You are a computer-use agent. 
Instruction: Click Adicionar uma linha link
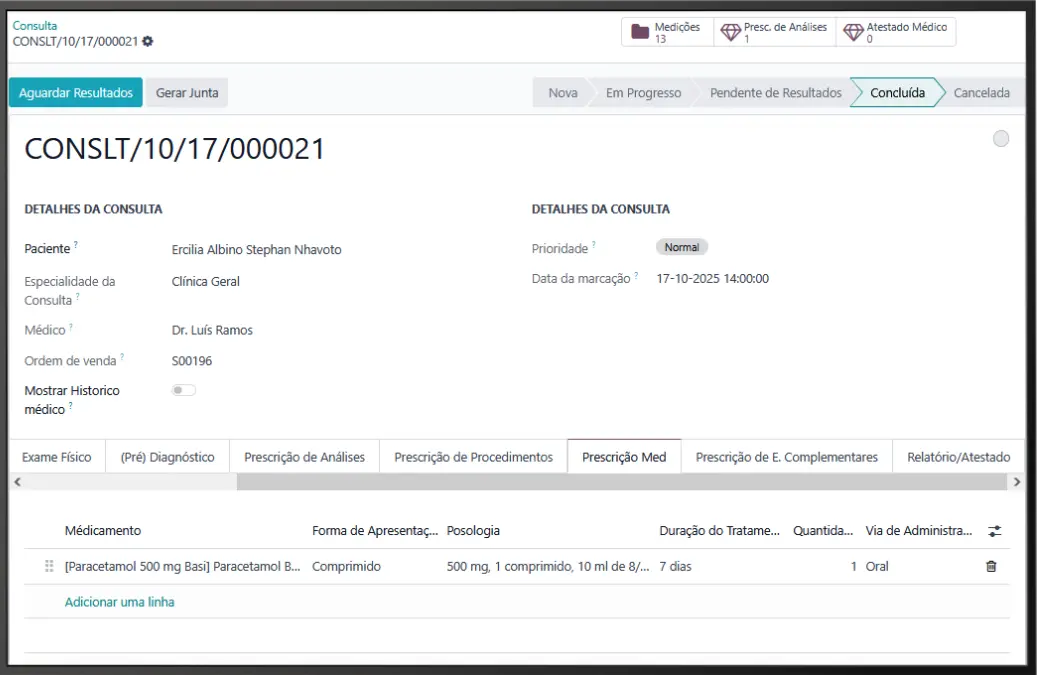(x=119, y=602)
